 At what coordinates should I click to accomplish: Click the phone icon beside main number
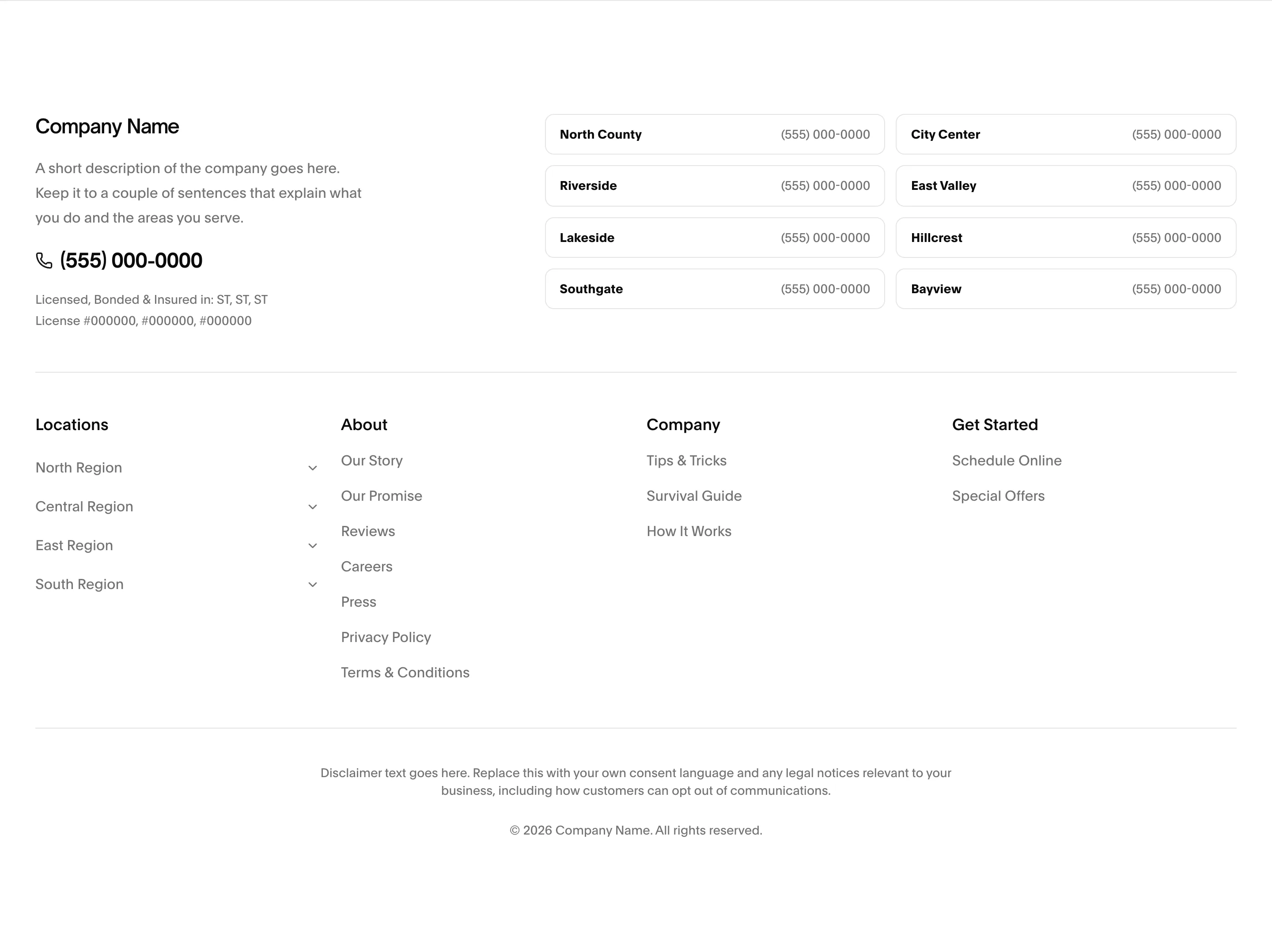pyautogui.click(x=44, y=261)
